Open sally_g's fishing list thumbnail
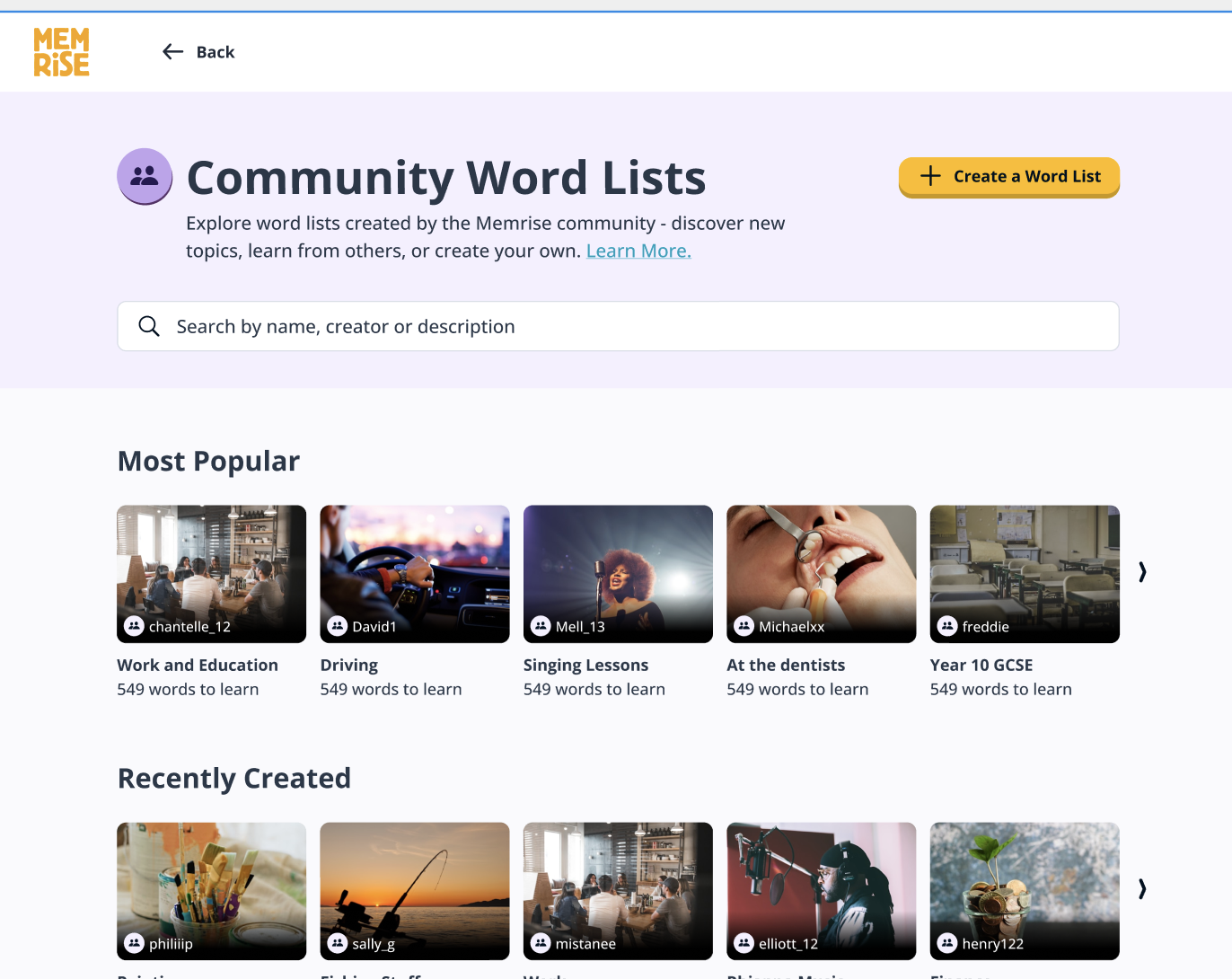This screenshot has height=979, width=1232. (x=415, y=891)
